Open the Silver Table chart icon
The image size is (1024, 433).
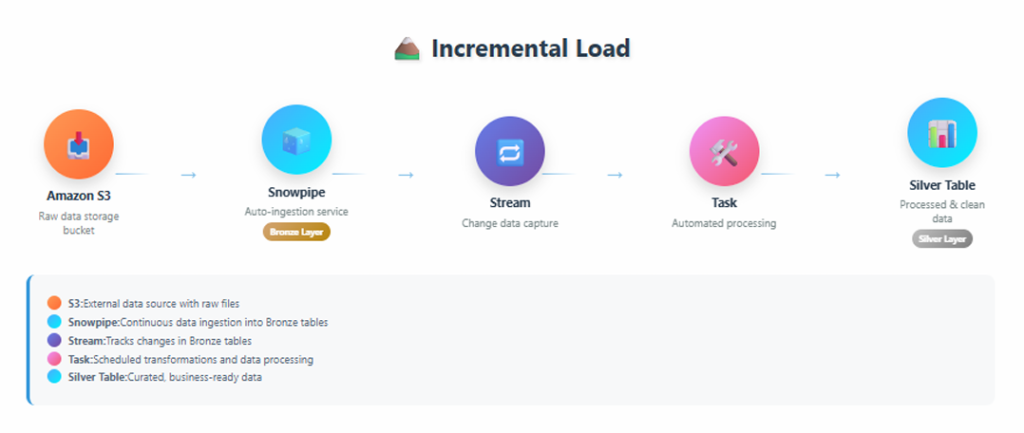tap(941, 133)
